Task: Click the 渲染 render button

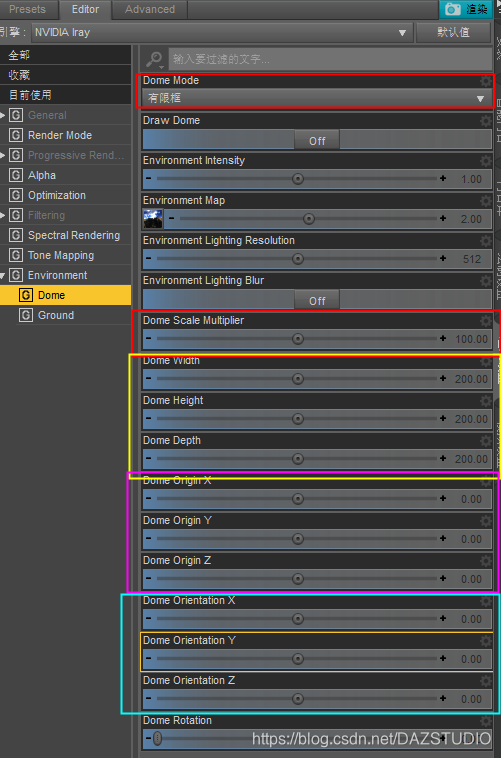Action: tap(466, 9)
